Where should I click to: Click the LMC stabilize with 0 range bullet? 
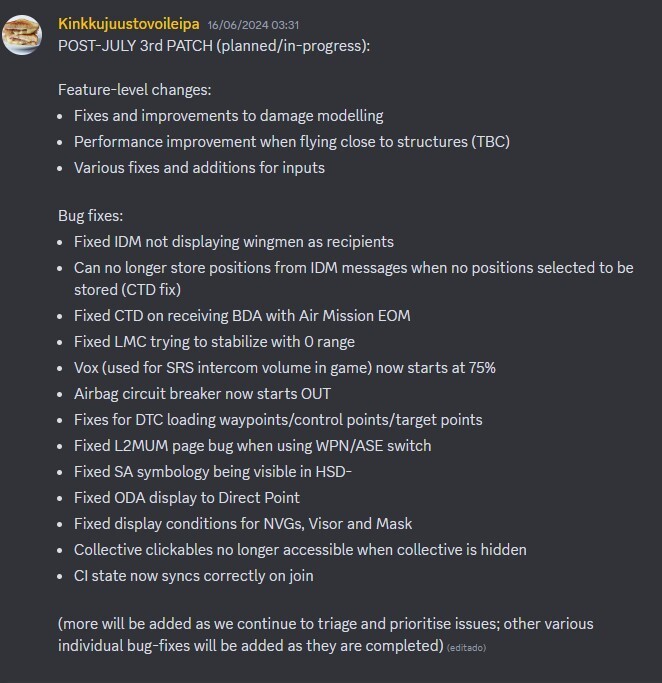[x=214, y=342]
